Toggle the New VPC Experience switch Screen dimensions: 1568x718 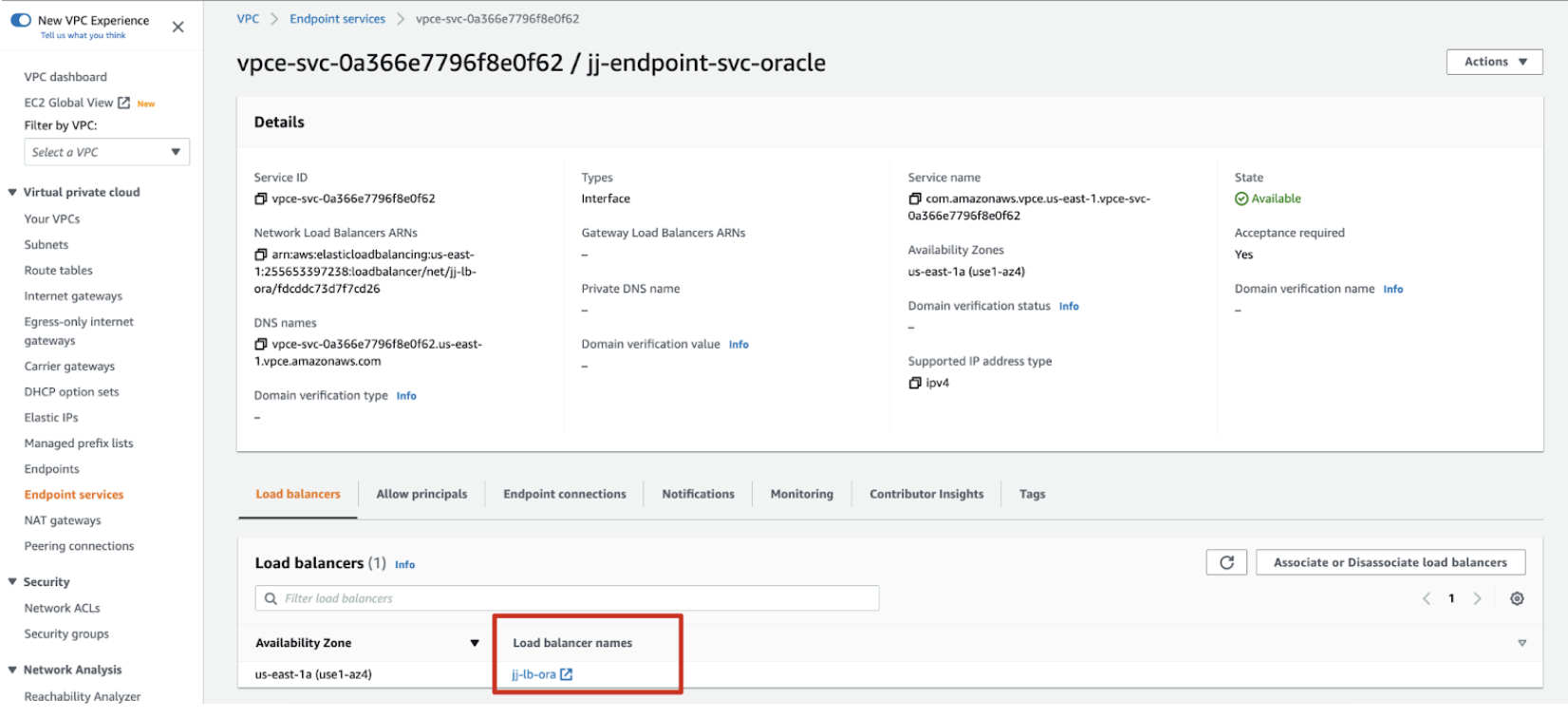(21, 20)
